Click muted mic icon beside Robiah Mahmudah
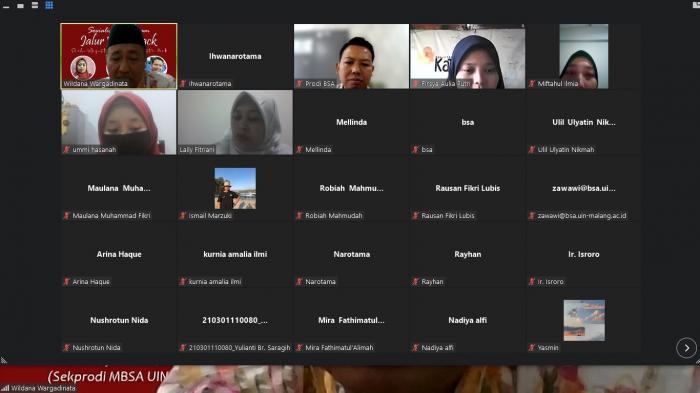The width and height of the screenshot is (700, 393). click(x=300, y=216)
